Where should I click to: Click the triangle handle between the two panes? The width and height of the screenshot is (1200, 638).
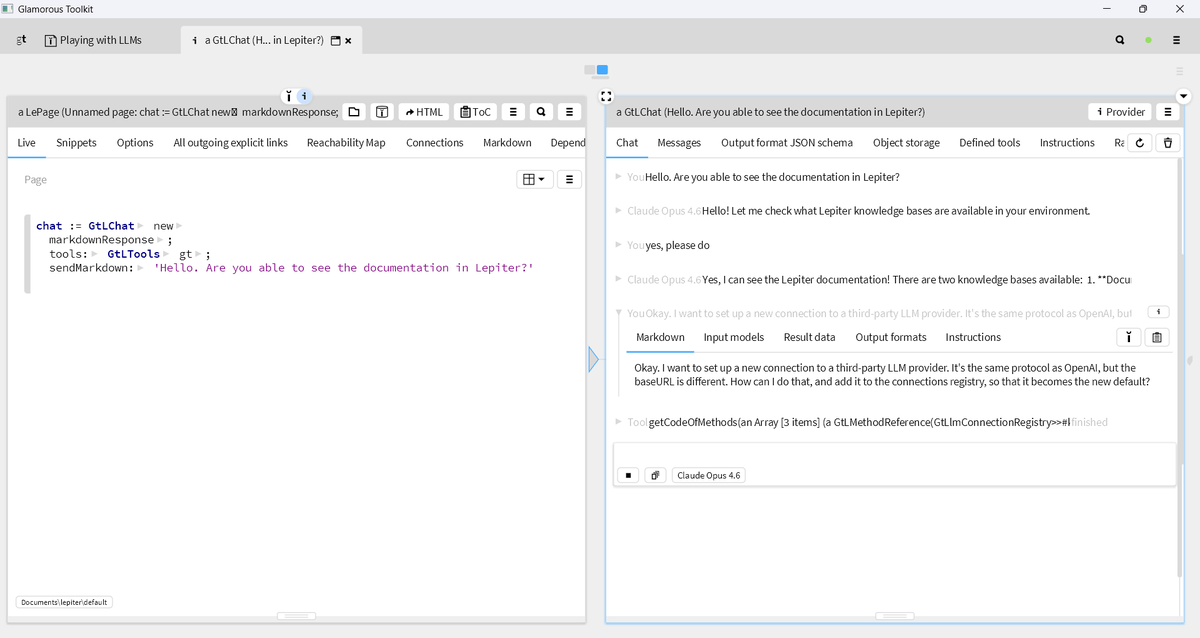[593, 359]
